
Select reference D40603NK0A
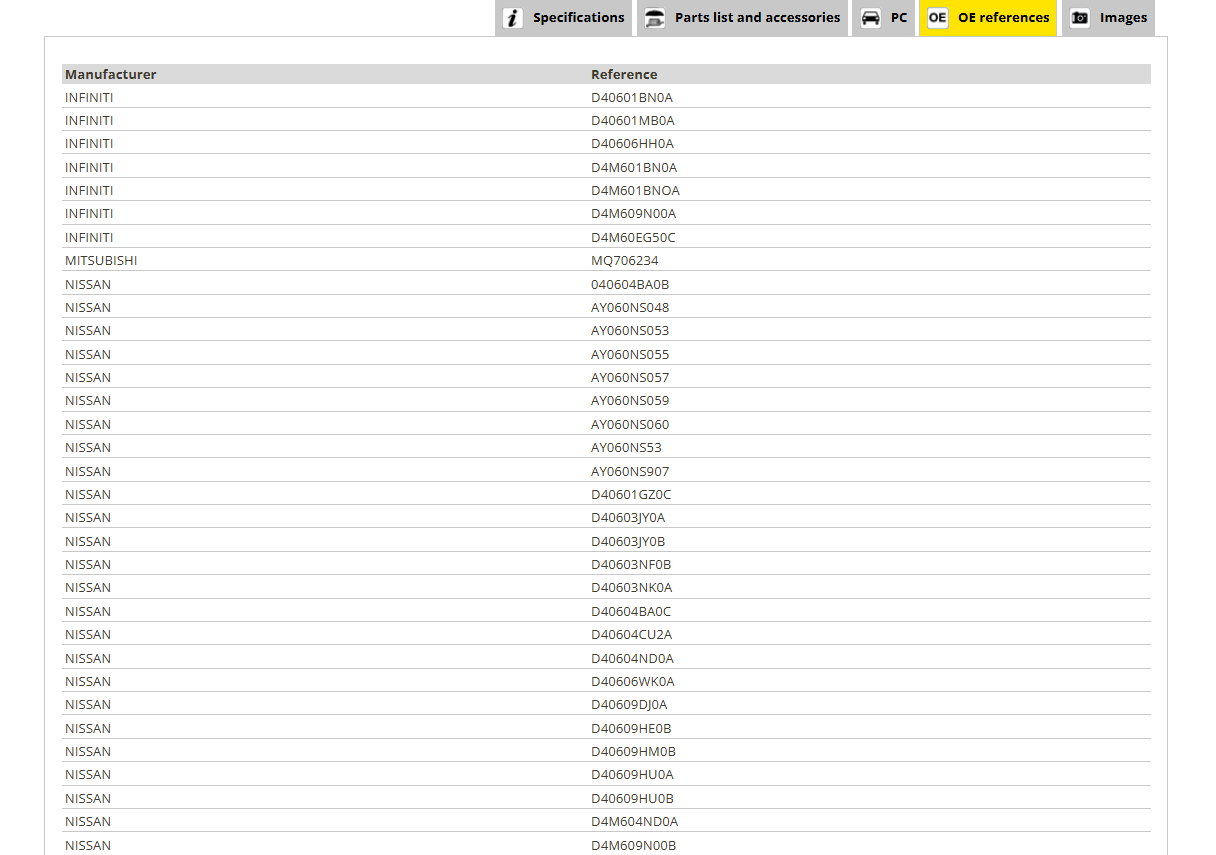pyautogui.click(x=632, y=587)
